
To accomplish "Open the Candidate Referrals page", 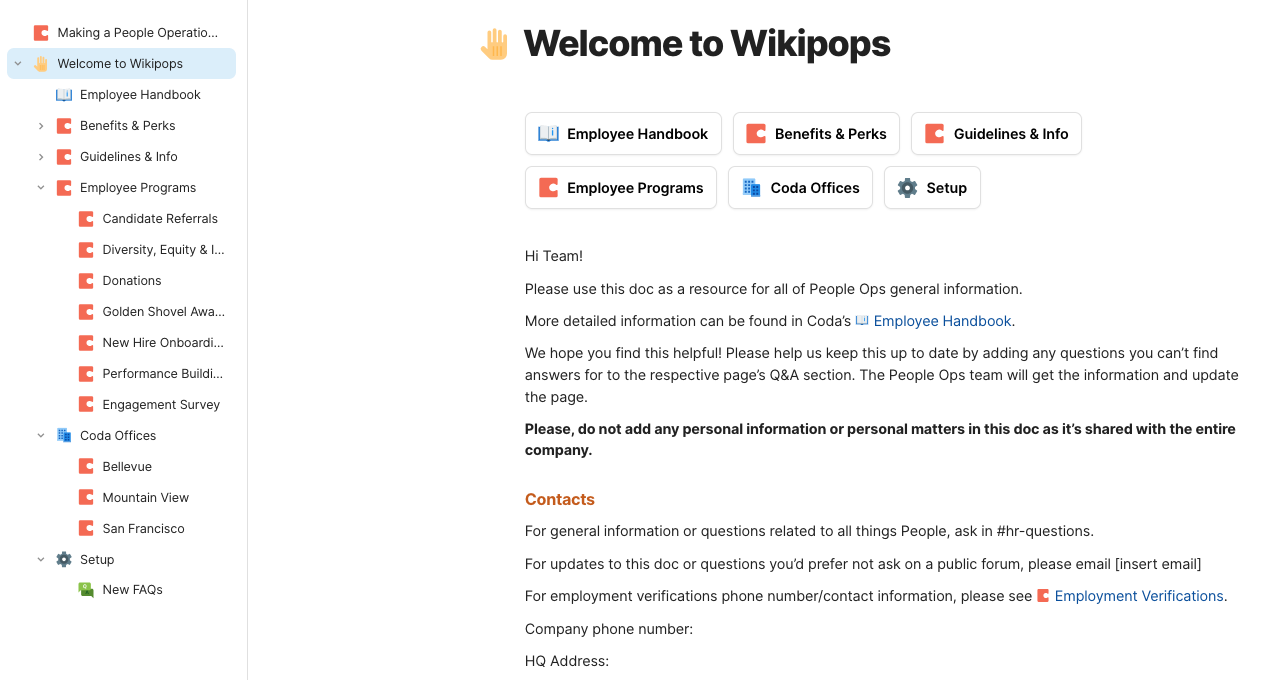I will tap(160, 219).
